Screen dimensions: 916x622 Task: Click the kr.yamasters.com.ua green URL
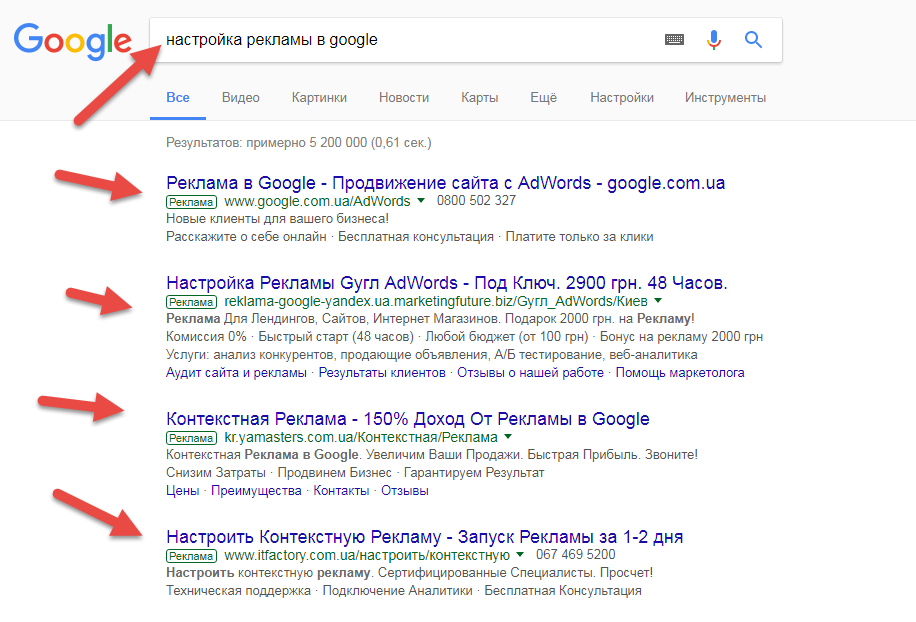361,437
